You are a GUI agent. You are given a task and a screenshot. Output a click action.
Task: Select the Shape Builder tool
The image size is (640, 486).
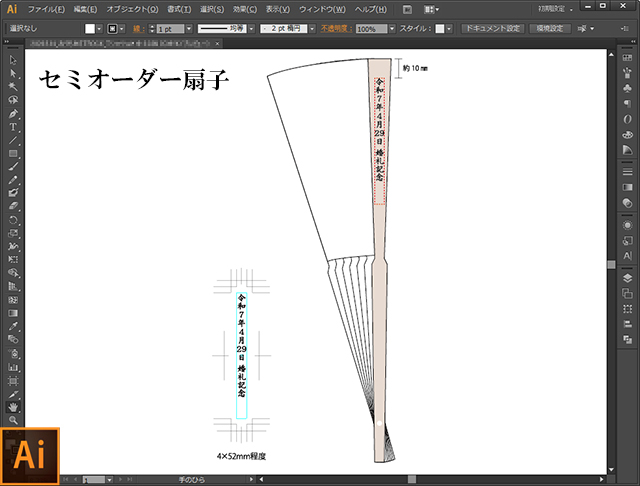13,273
